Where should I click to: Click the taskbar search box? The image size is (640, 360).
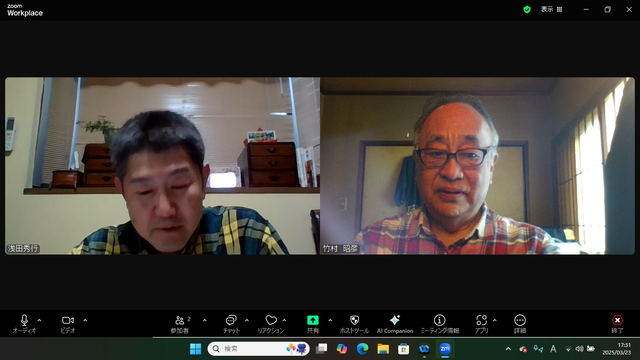click(x=258, y=349)
